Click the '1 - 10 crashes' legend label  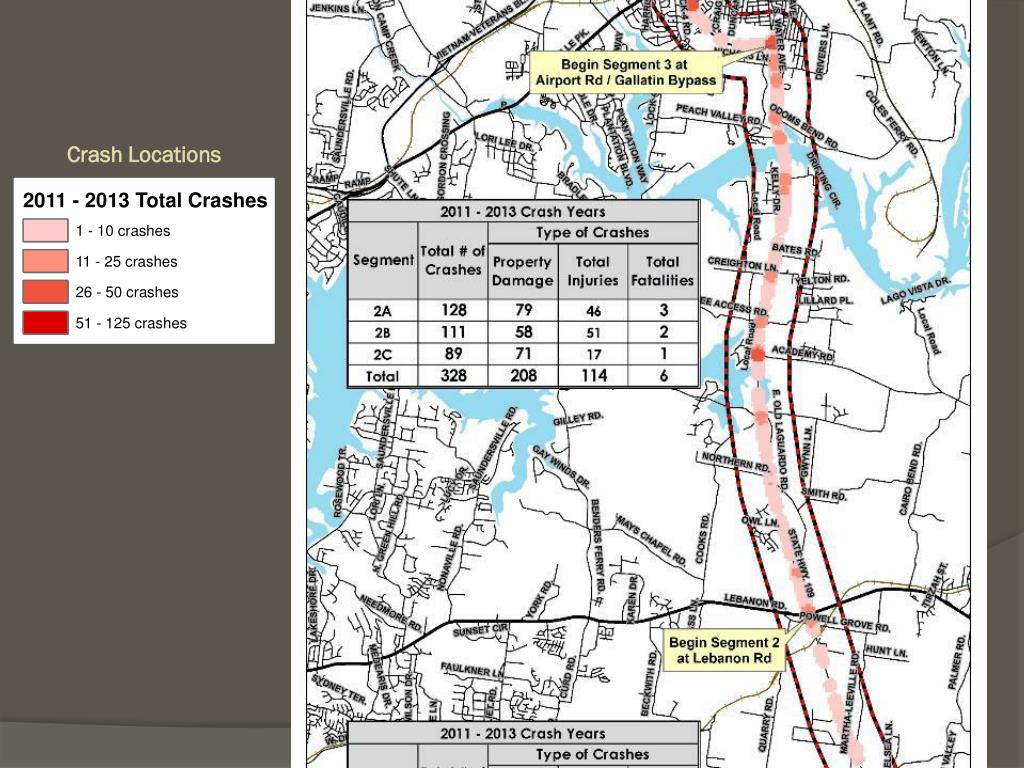point(123,231)
